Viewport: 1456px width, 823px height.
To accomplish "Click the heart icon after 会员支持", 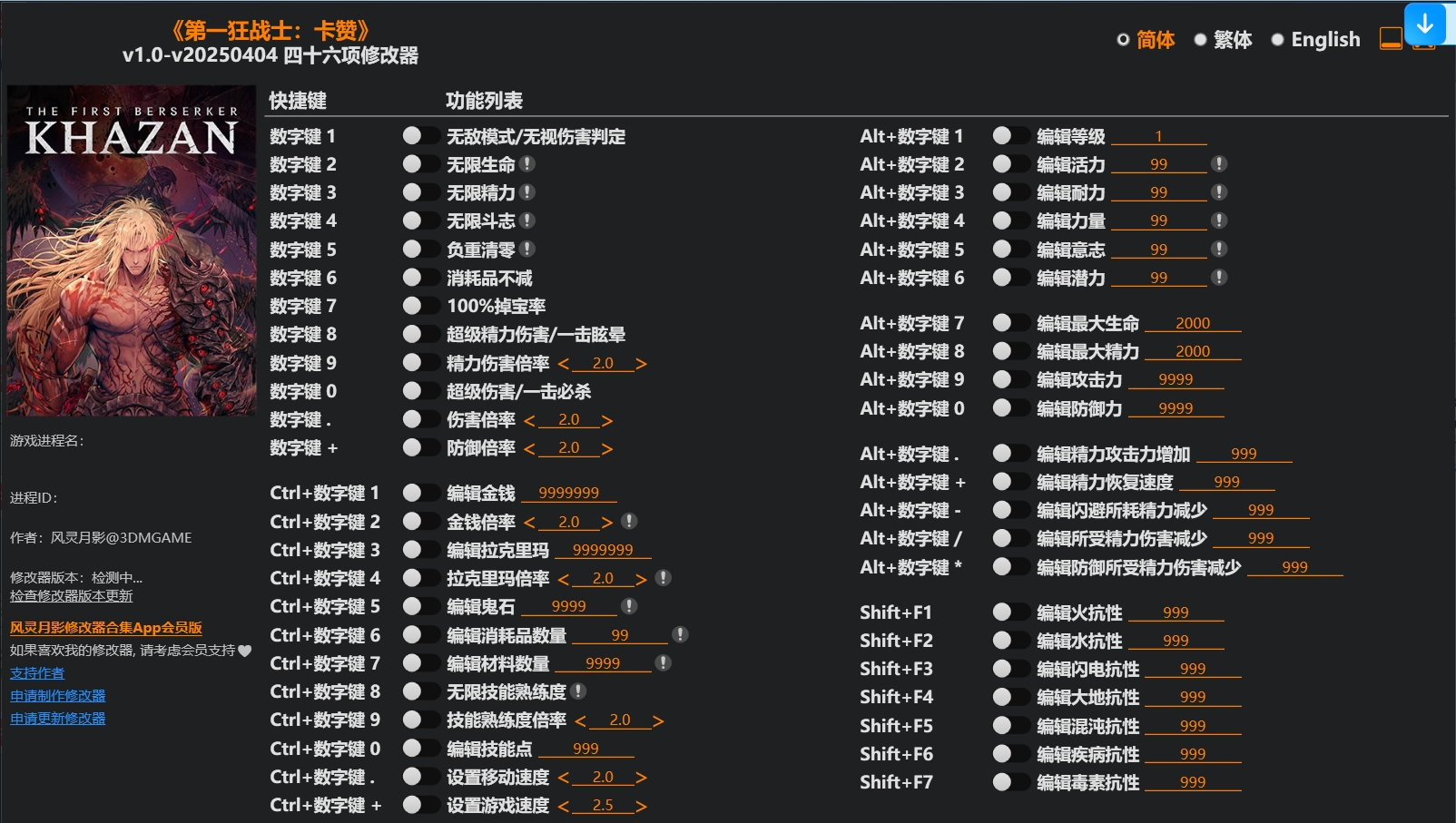I will tap(244, 651).
